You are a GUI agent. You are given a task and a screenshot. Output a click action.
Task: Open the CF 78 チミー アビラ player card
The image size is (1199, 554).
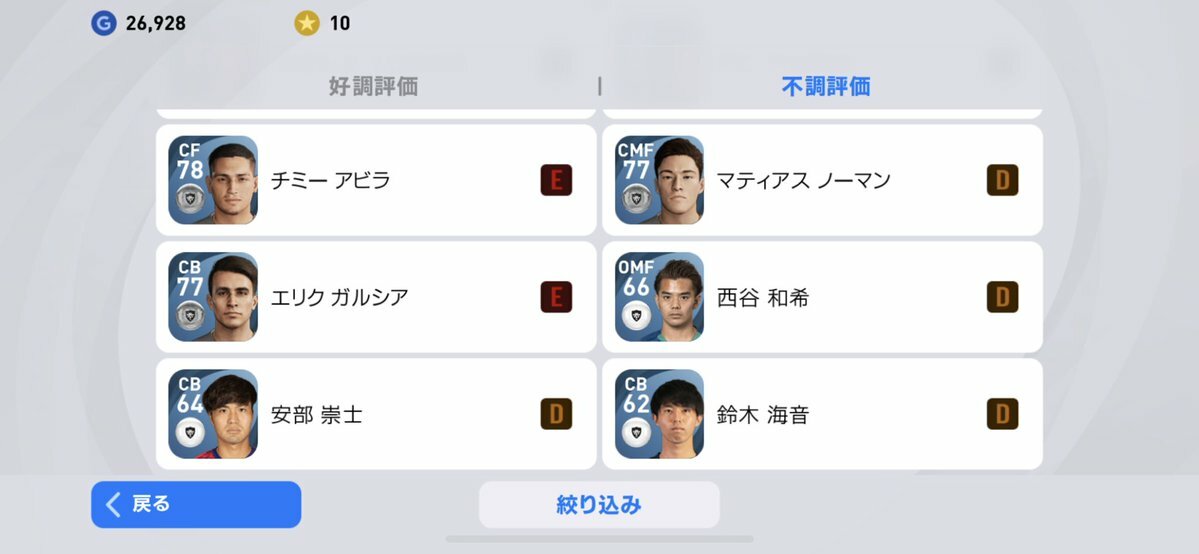point(213,180)
